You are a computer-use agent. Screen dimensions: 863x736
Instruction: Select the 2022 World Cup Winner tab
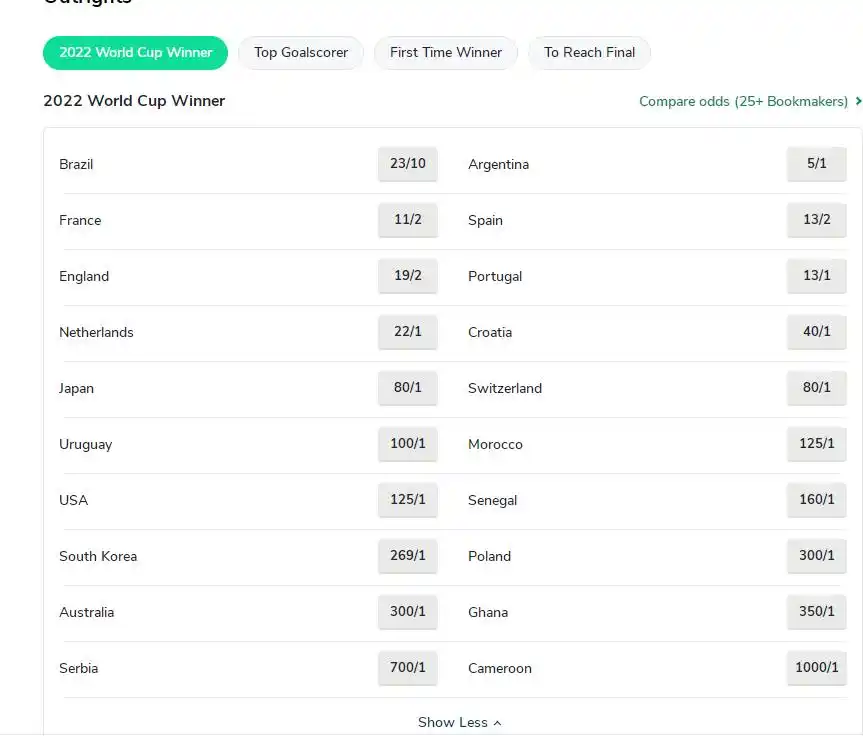coord(135,53)
